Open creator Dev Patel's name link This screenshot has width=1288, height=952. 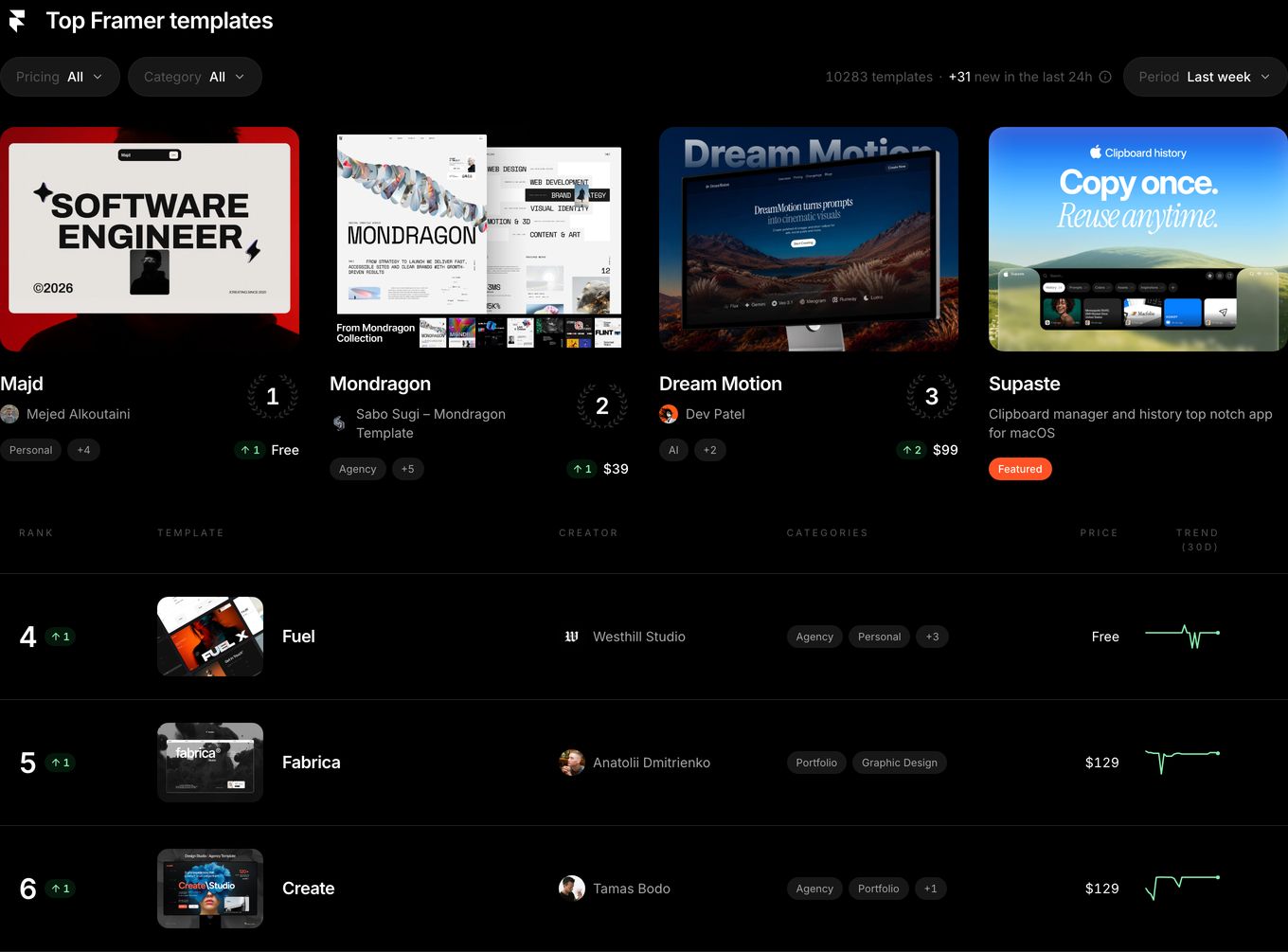pyautogui.click(x=715, y=414)
